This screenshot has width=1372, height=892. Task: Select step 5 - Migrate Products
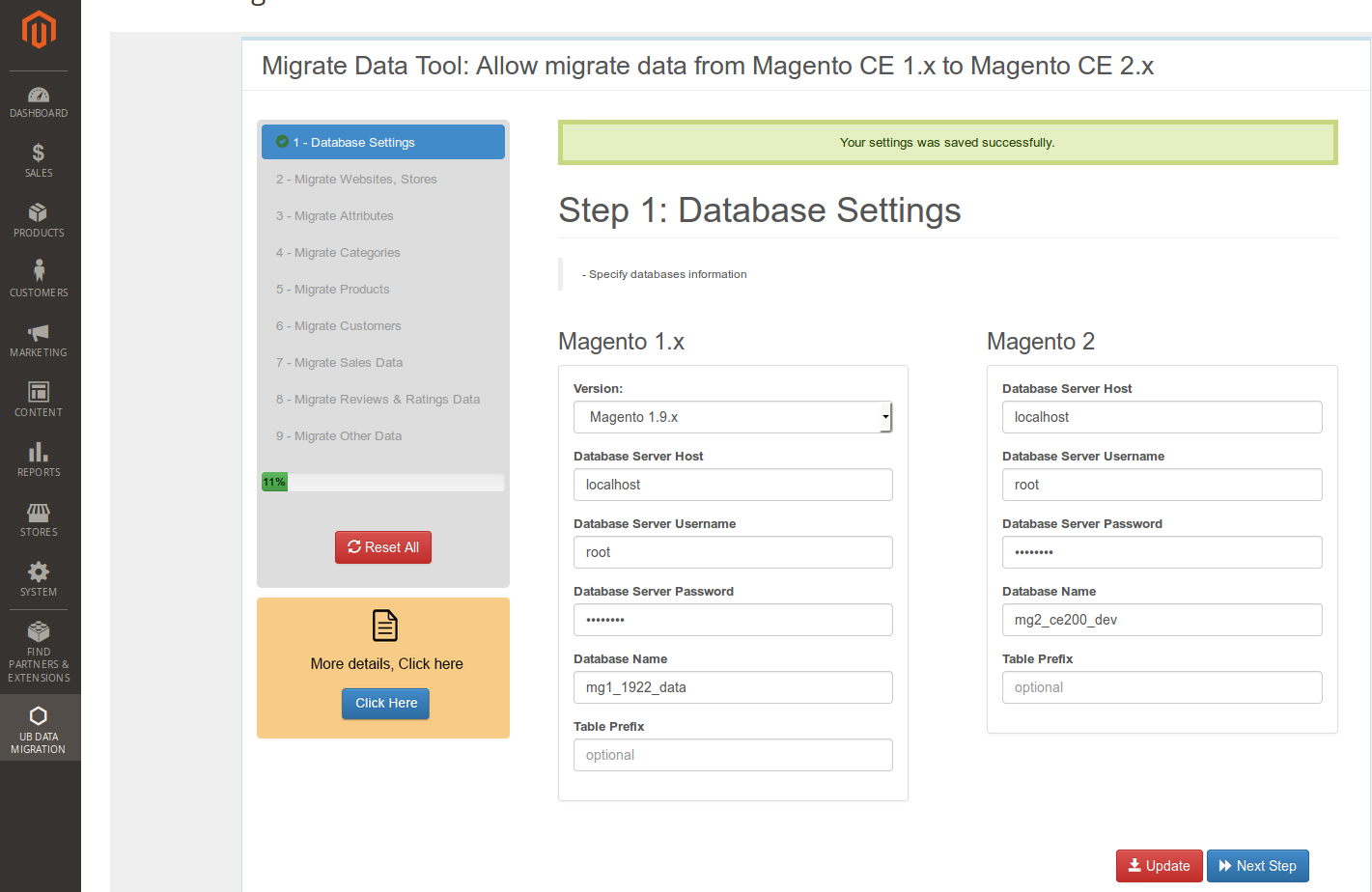pos(383,289)
